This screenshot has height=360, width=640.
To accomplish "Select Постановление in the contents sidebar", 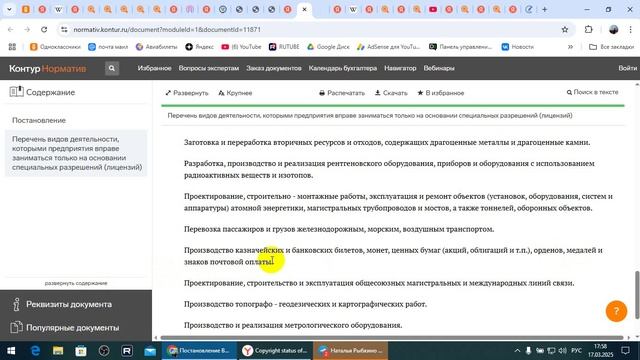I will pyautogui.click(x=39, y=120).
